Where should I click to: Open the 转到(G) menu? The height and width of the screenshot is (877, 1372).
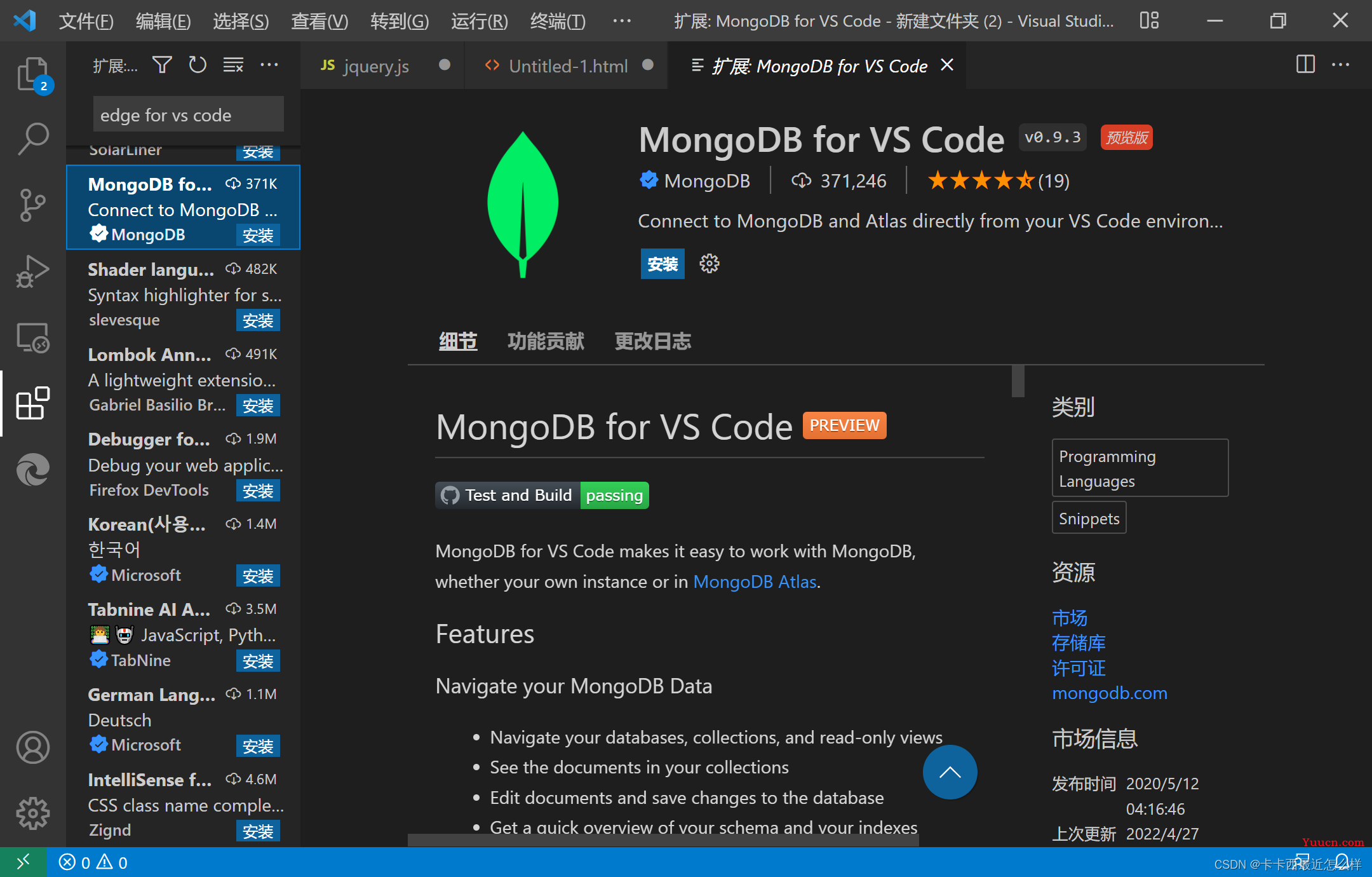(400, 22)
